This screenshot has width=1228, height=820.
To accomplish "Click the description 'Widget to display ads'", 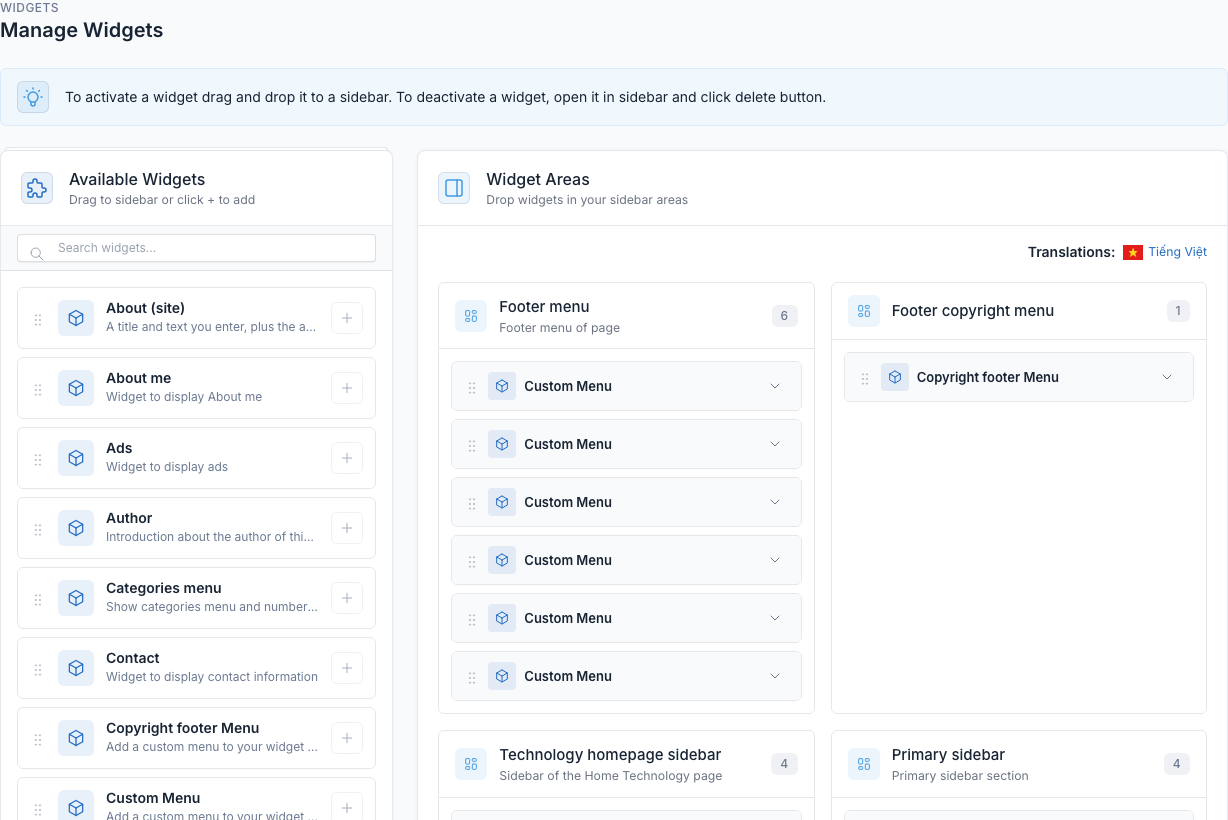I will [x=167, y=467].
